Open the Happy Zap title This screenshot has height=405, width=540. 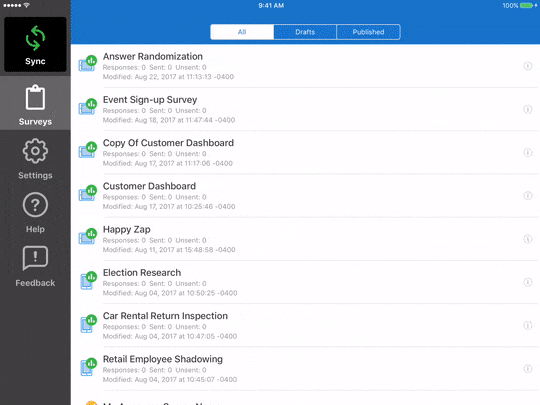click(126, 230)
